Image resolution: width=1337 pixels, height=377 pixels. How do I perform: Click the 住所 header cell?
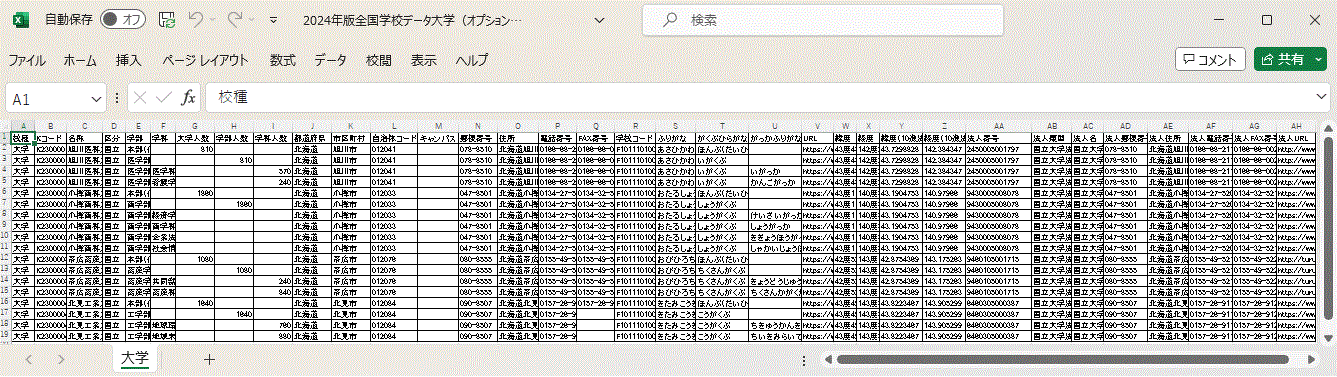point(517,137)
